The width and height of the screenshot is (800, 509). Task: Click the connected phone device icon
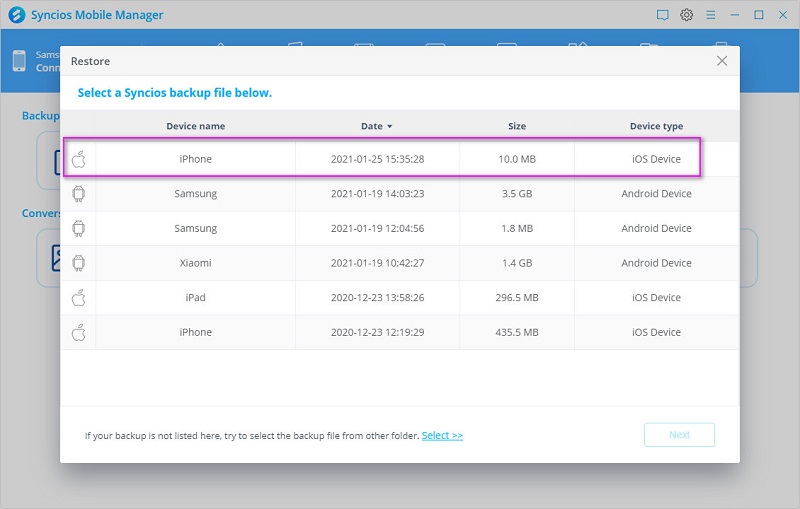[x=19, y=61]
